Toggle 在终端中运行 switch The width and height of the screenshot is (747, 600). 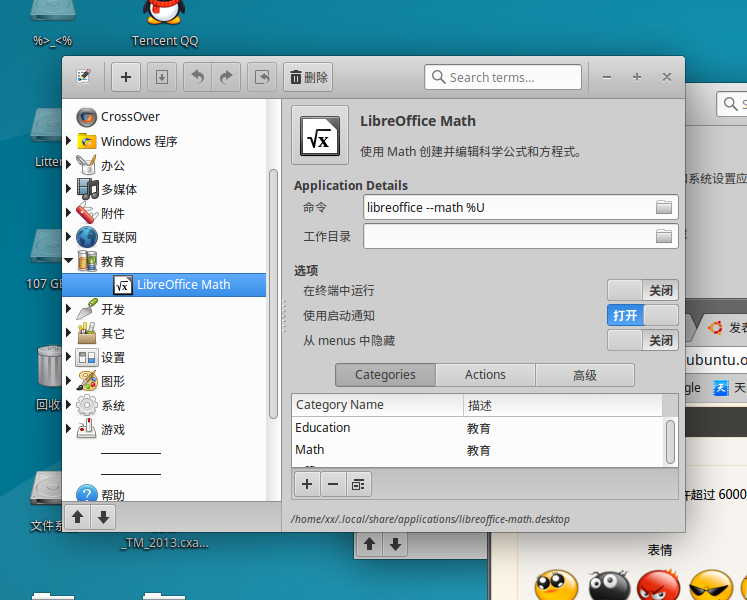(643, 290)
